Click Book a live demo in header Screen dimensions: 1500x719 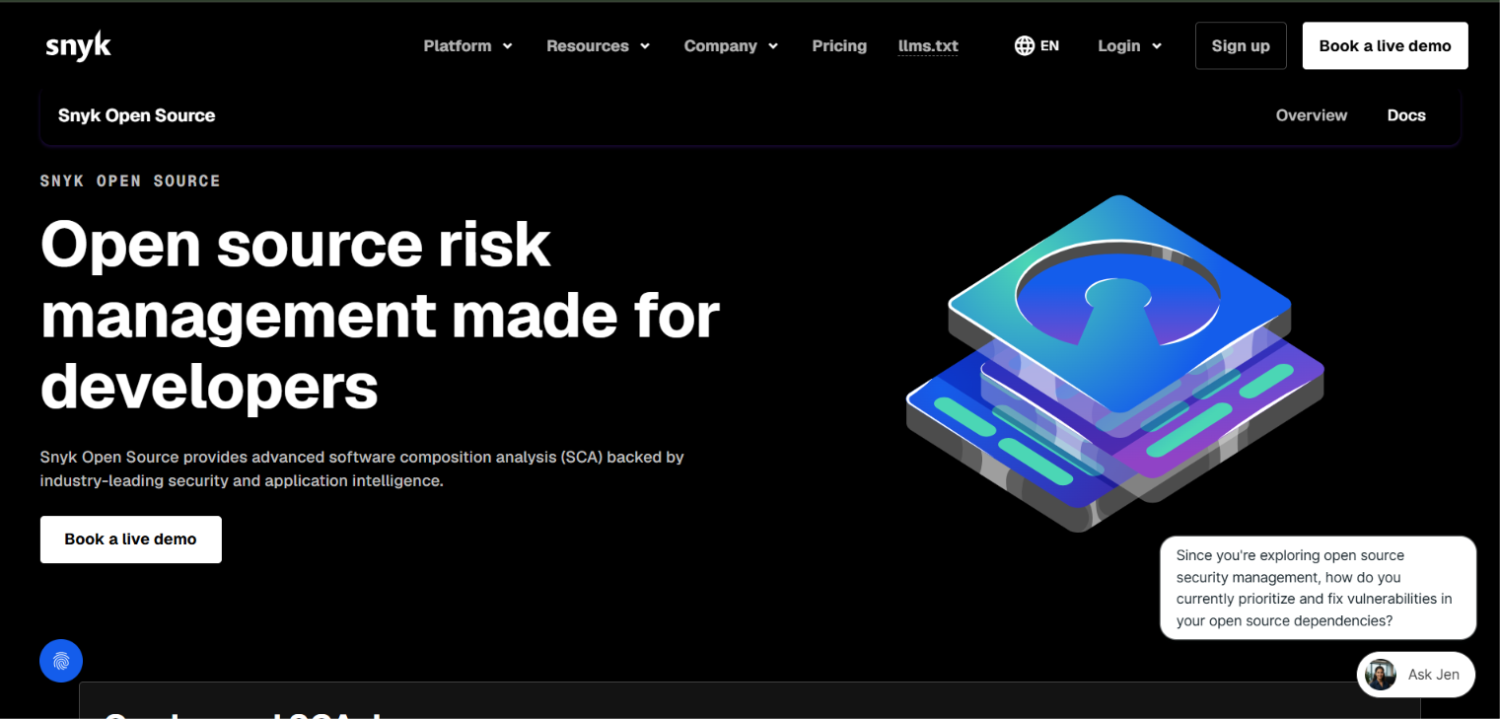click(x=1385, y=46)
